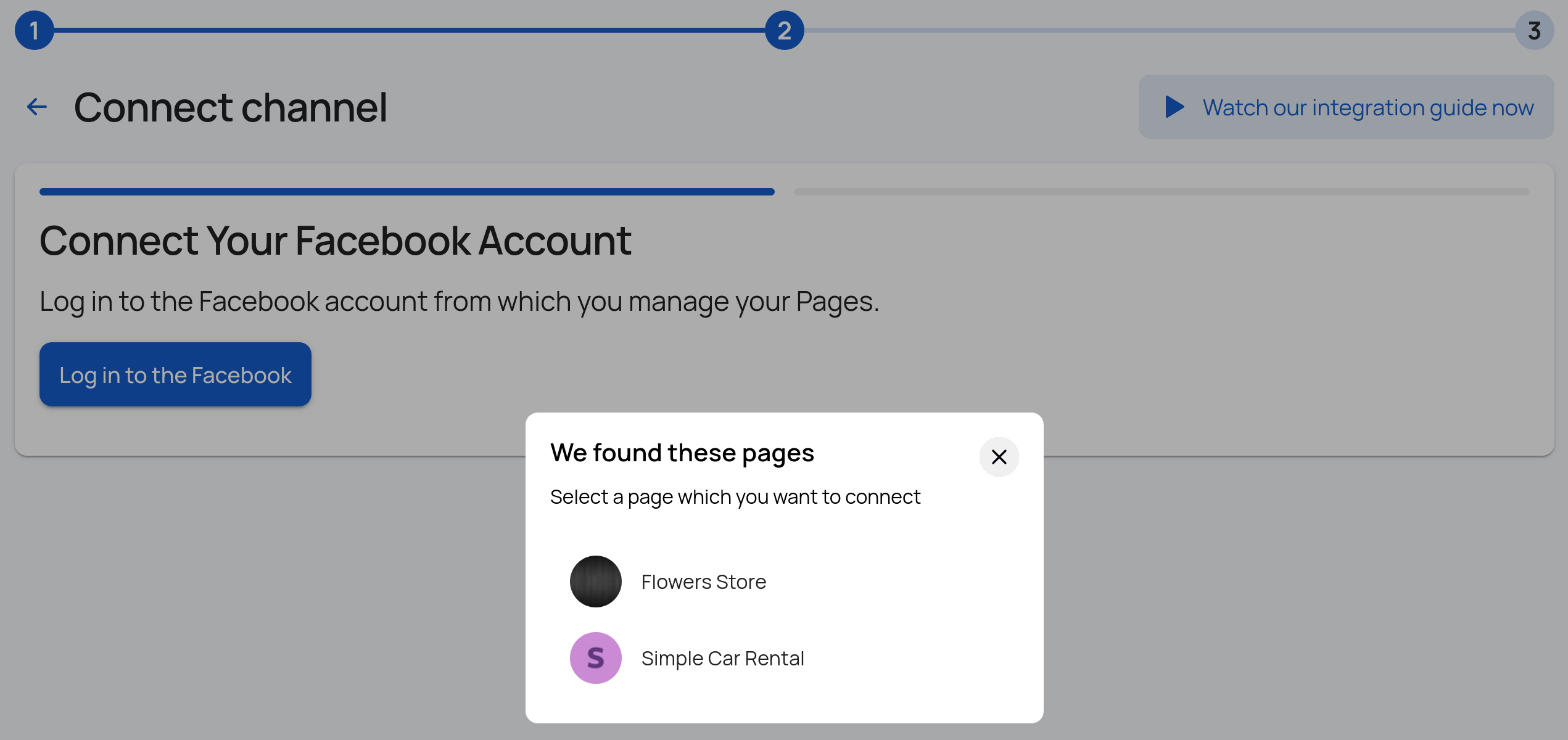Click the purple S avatar icon

tap(595, 658)
